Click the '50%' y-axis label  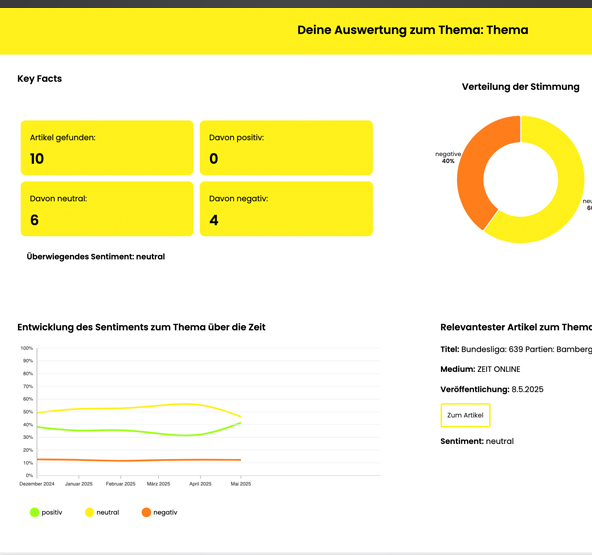coord(28,412)
